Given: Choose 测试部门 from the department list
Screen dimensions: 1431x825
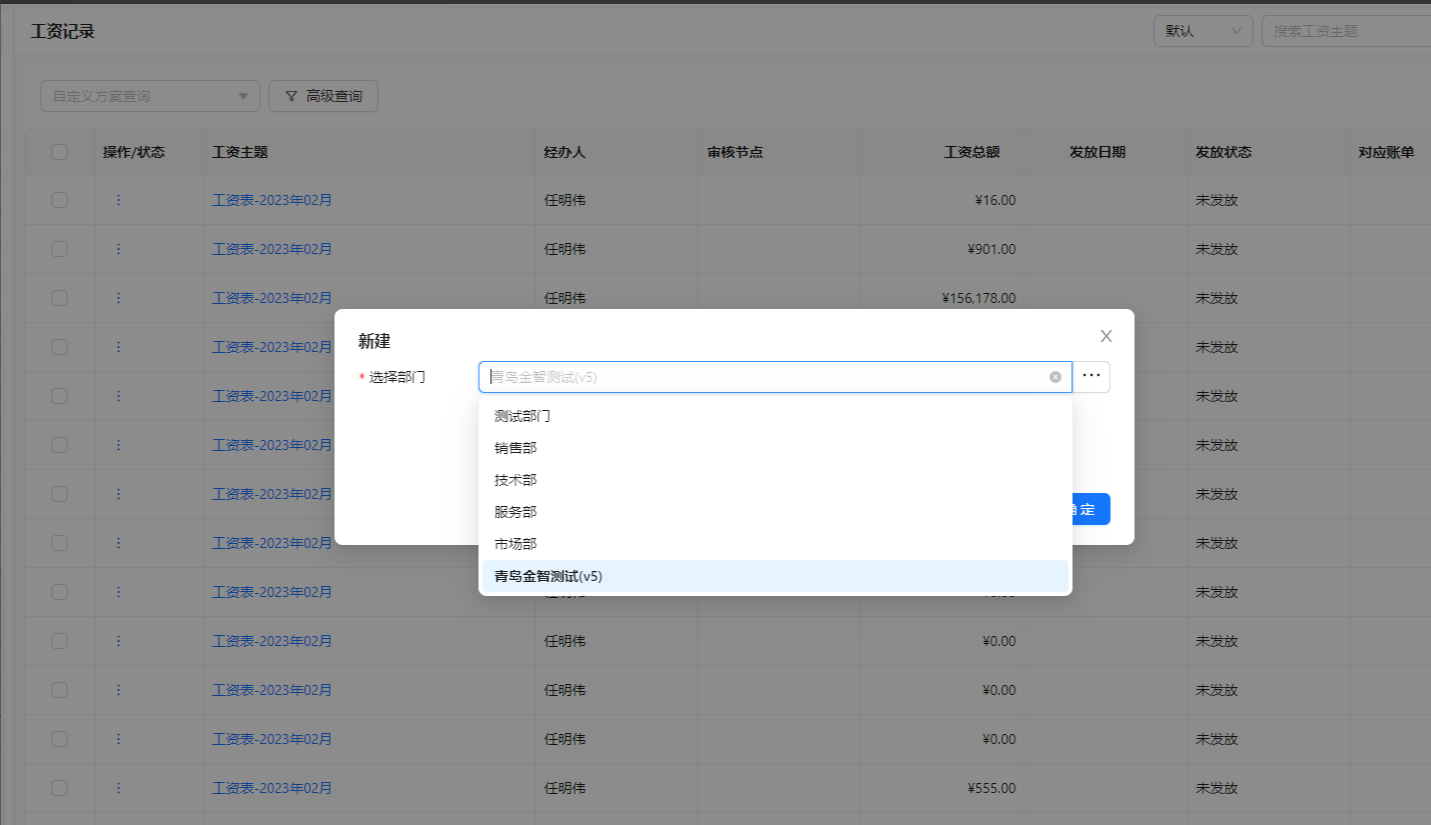Looking at the screenshot, I should tap(775, 416).
